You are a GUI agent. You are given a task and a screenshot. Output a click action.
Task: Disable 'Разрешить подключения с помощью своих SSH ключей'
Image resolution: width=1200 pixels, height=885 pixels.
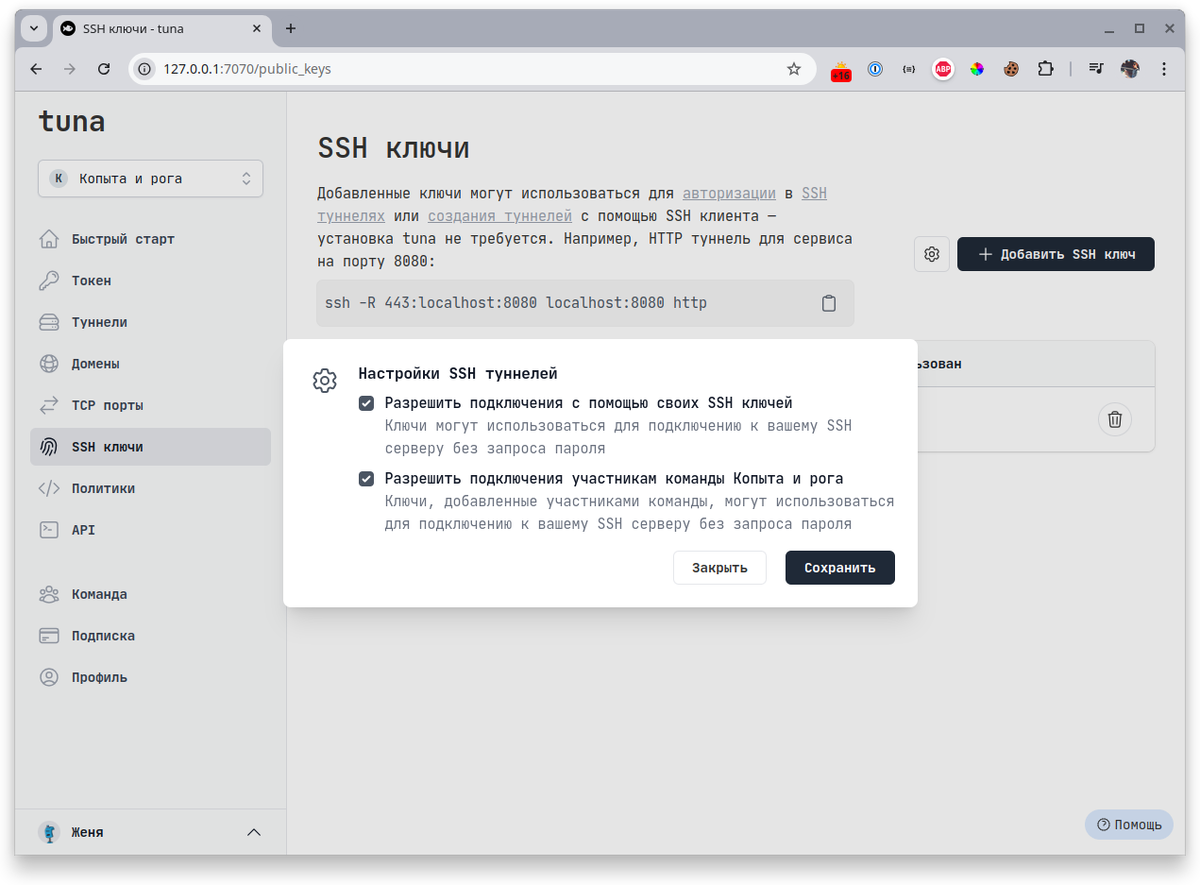tap(366, 402)
